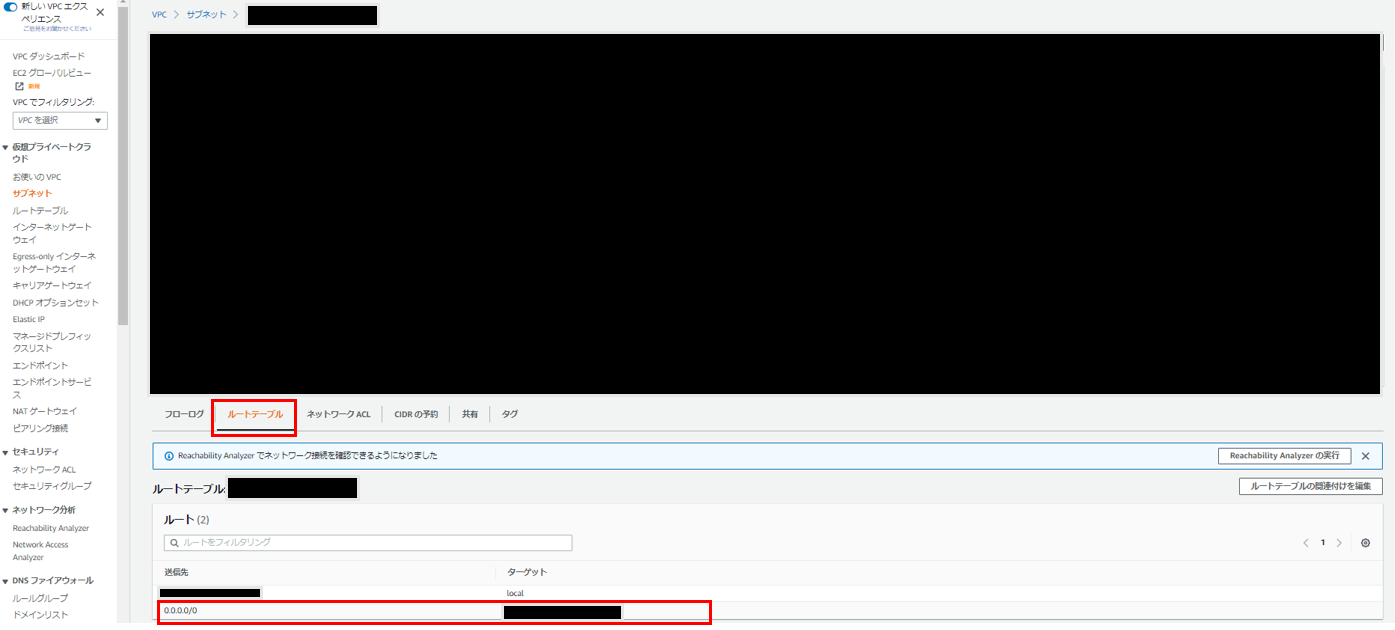Viewport: 1395px width, 630px height.
Task: Click the サブネット breadcrumb link
Action: tap(206, 15)
